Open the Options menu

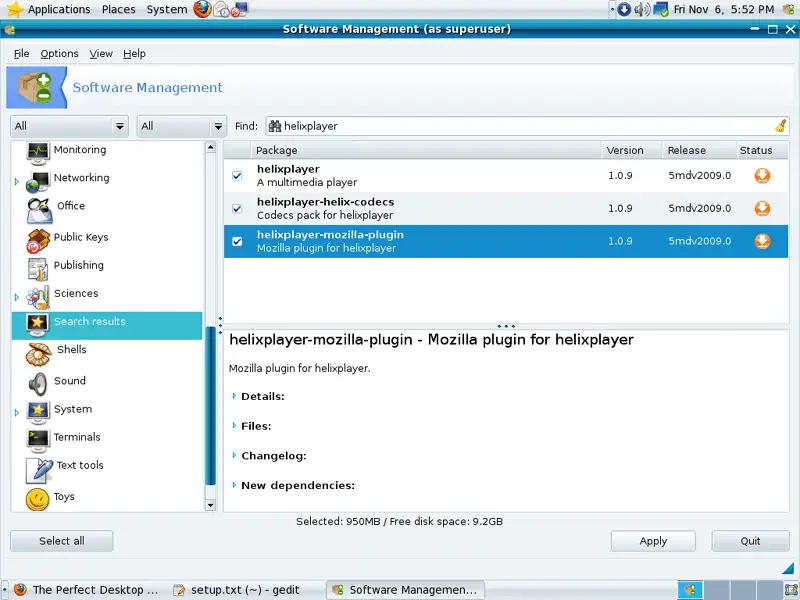(59, 54)
